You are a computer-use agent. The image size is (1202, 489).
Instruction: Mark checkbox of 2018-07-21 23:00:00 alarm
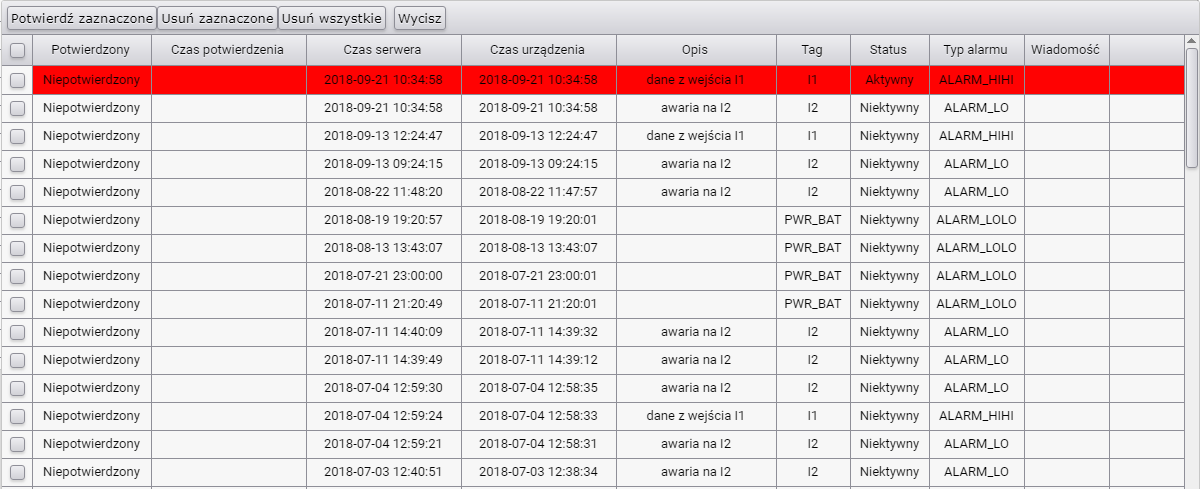[17, 276]
